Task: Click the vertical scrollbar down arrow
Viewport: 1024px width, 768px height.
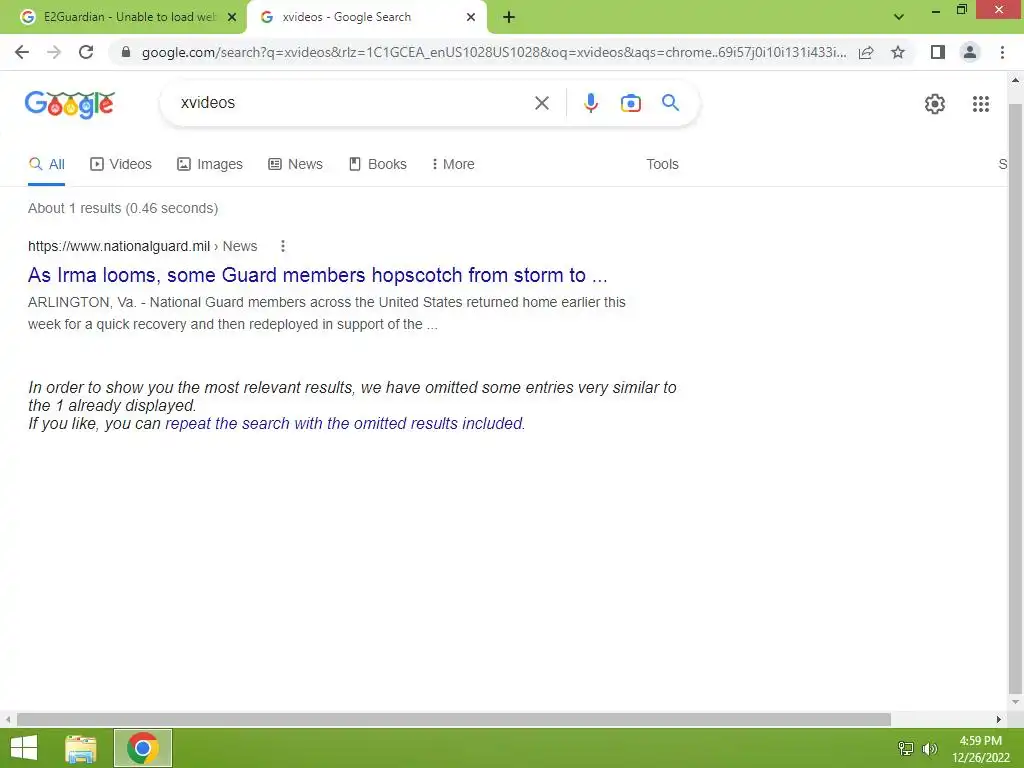Action: click(x=1015, y=703)
